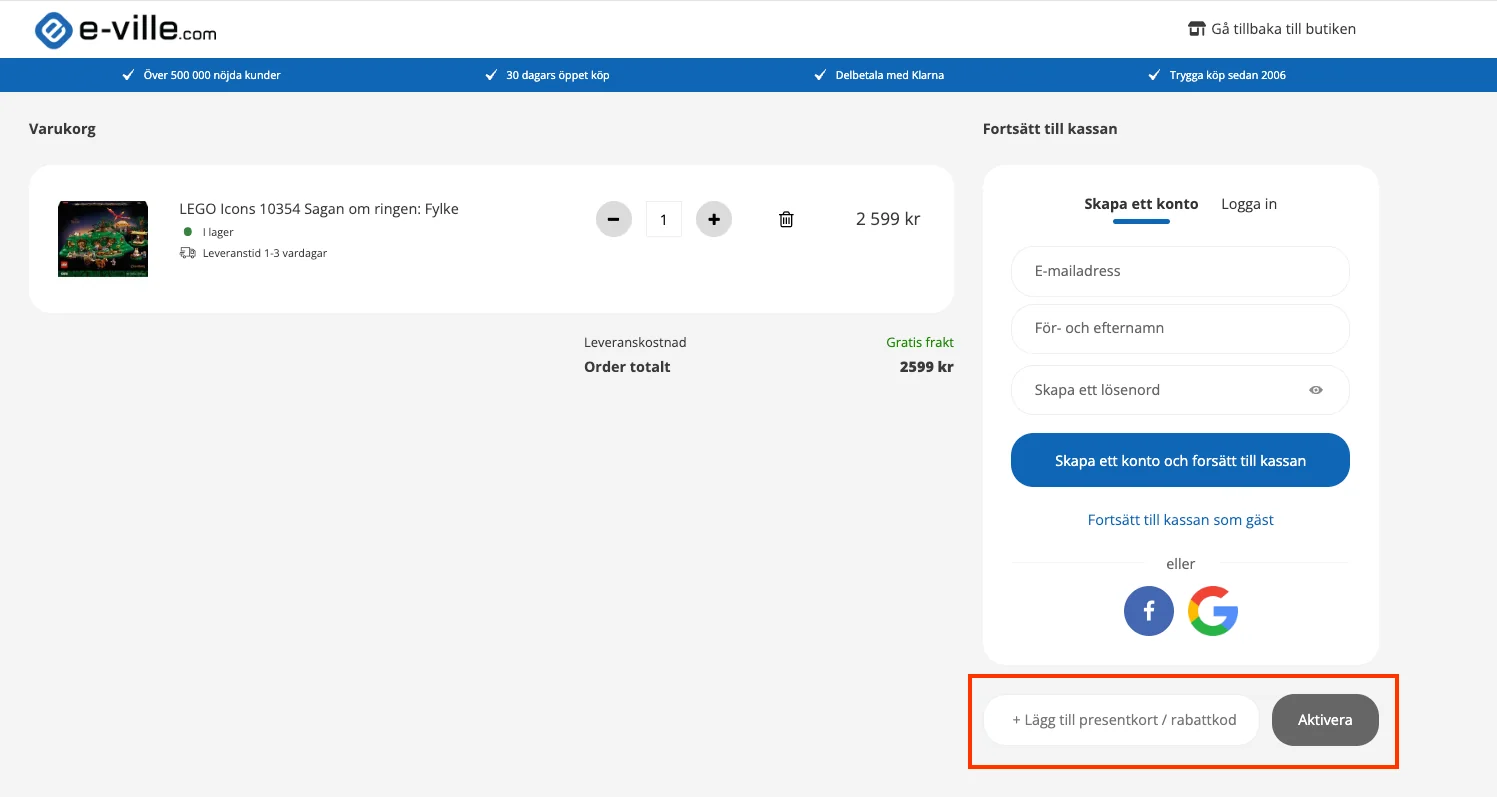Increase quantity with the plus button
The image size is (1497, 797).
[x=713, y=219]
